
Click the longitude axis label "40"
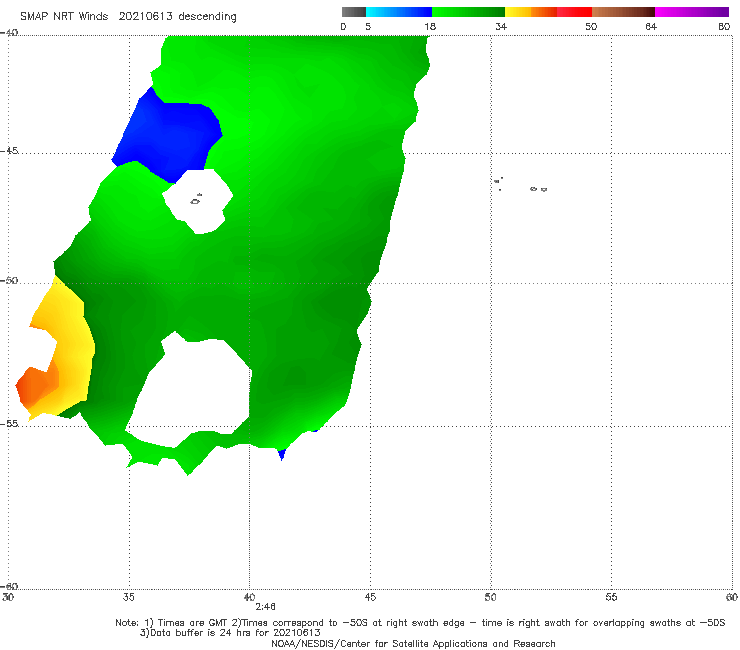pos(249,597)
